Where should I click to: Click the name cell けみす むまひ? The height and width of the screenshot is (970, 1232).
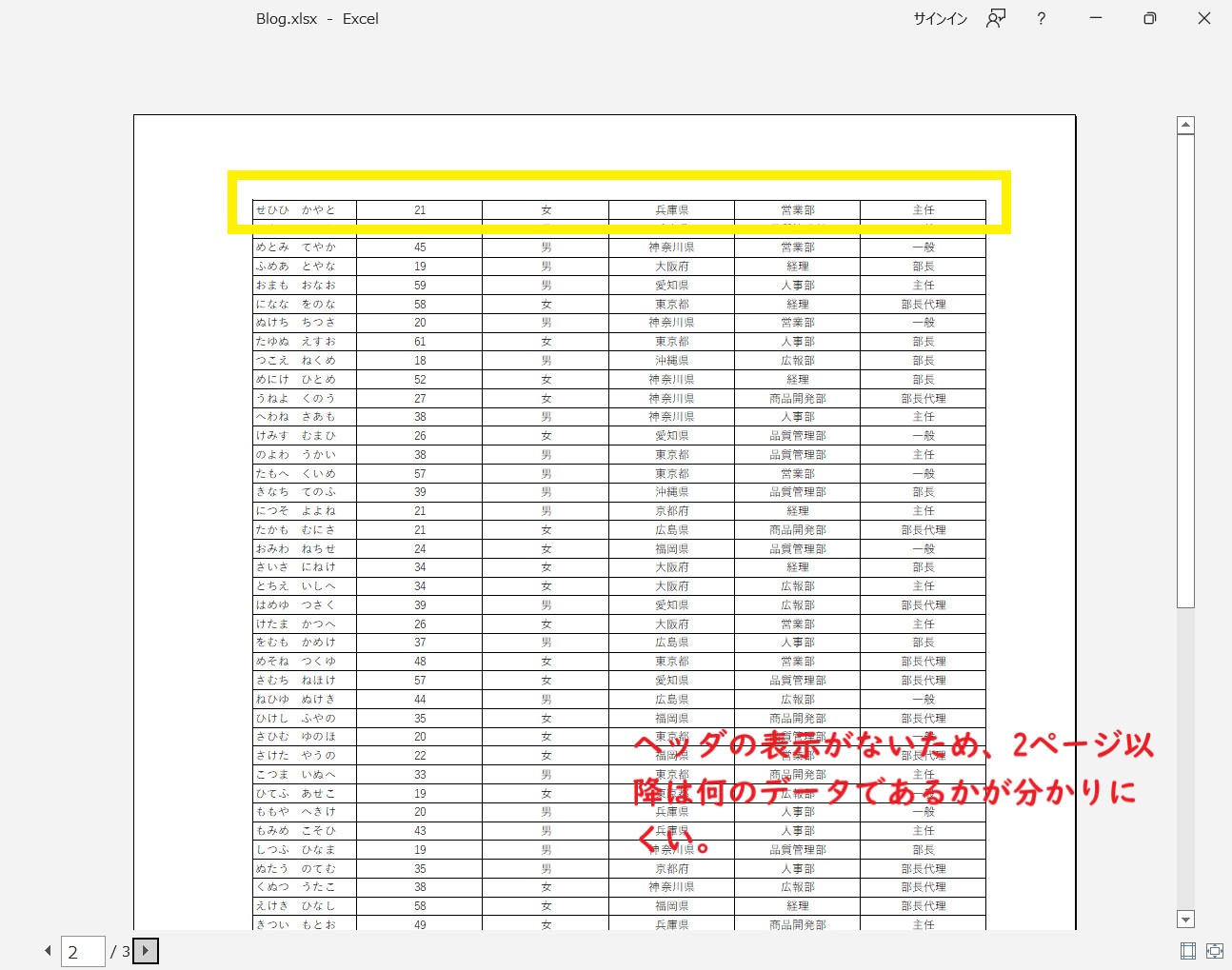[x=305, y=436]
